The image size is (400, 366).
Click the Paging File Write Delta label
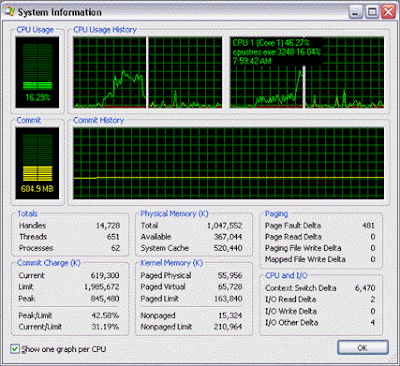pyautogui.click(x=303, y=248)
